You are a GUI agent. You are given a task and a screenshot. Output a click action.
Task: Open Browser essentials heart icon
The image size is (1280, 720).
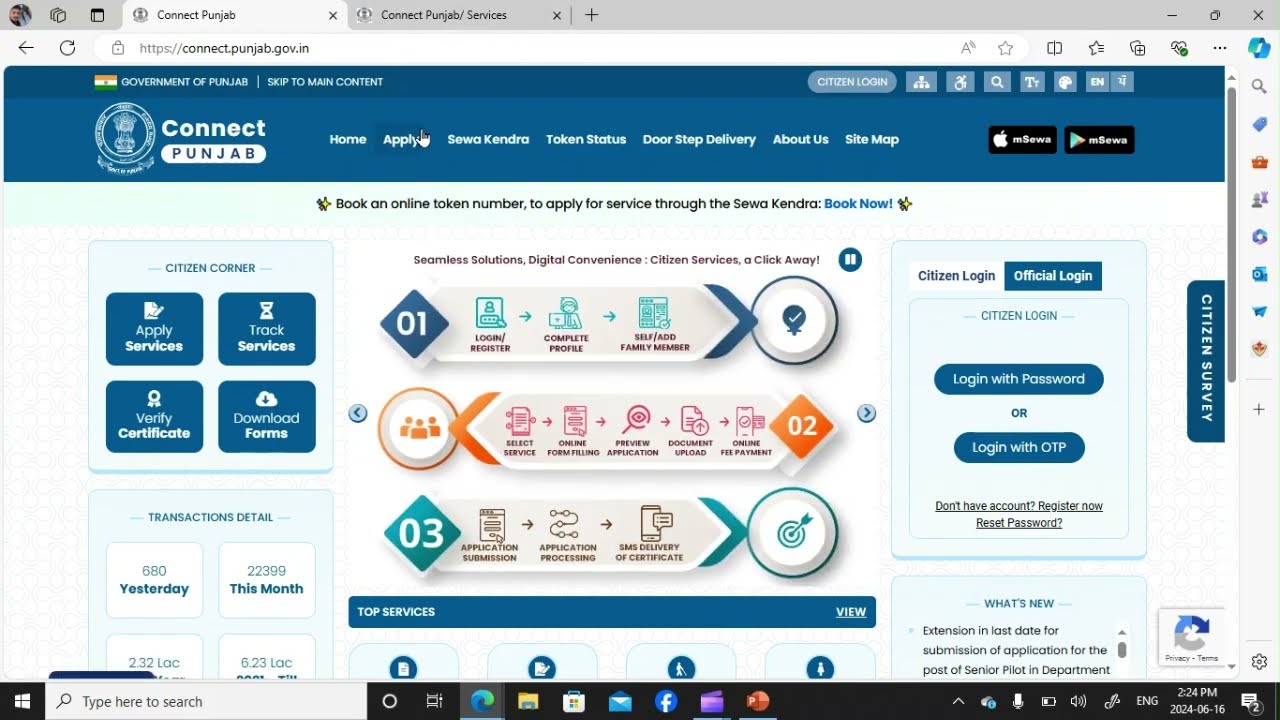(1179, 48)
